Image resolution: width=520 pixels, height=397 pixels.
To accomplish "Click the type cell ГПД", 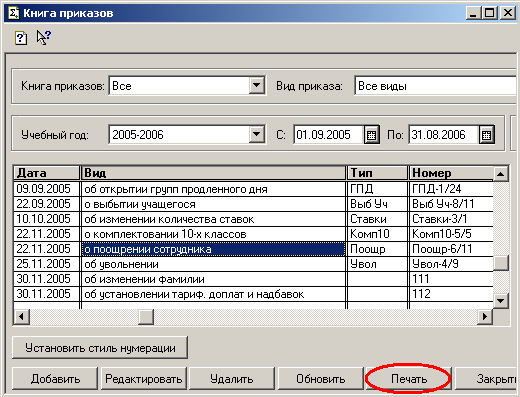I will (378, 189).
